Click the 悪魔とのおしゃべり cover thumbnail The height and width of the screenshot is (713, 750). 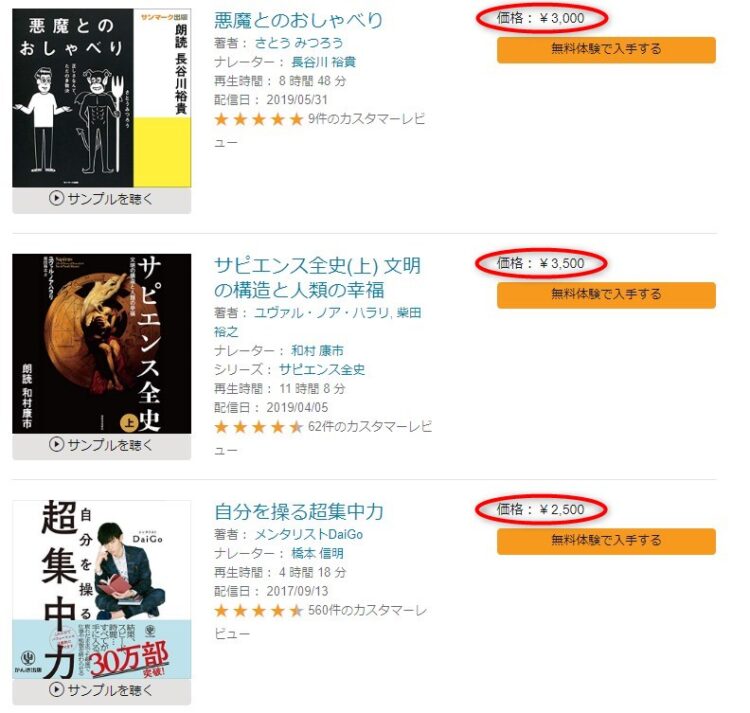[x=101, y=98]
